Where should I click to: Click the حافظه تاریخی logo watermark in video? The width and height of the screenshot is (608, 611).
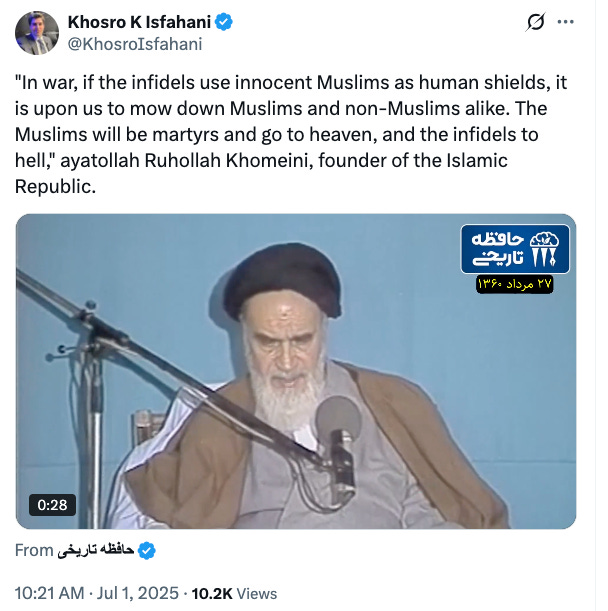coord(515,249)
